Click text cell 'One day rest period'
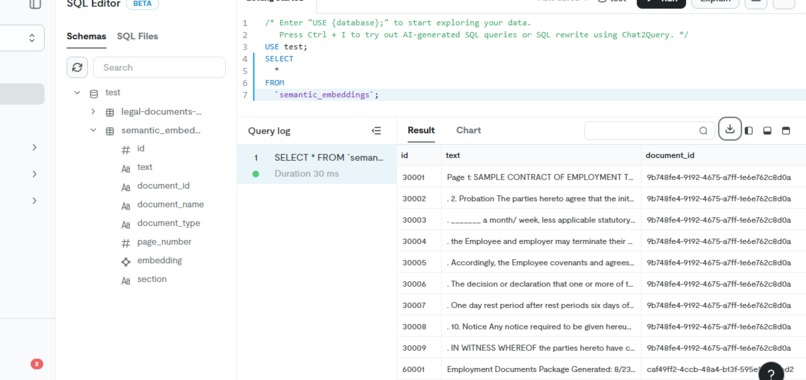This screenshot has height=380, width=806. [x=541, y=305]
